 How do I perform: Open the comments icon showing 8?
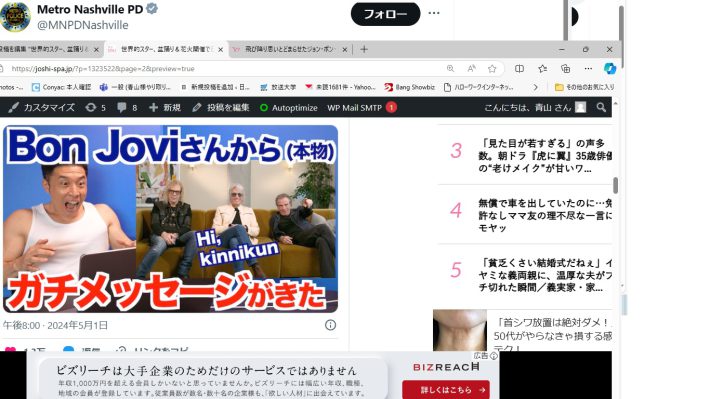click(x=127, y=108)
